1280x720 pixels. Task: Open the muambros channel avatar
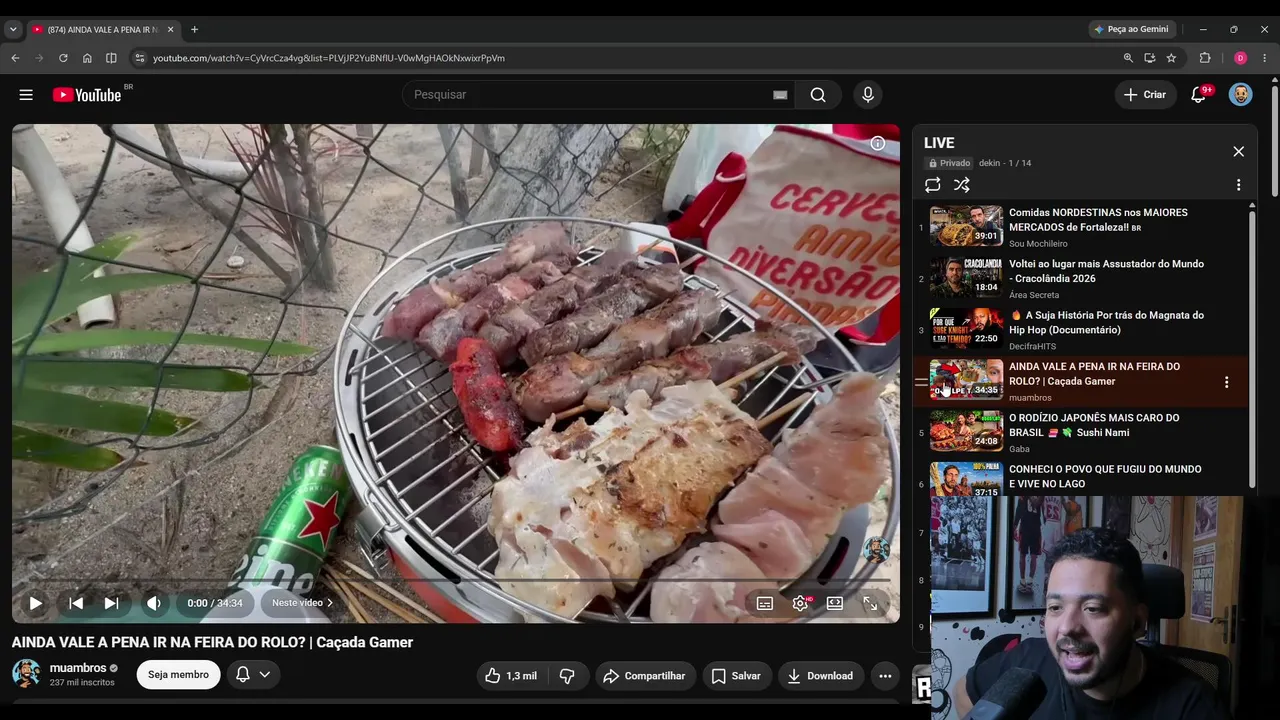(26, 674)
